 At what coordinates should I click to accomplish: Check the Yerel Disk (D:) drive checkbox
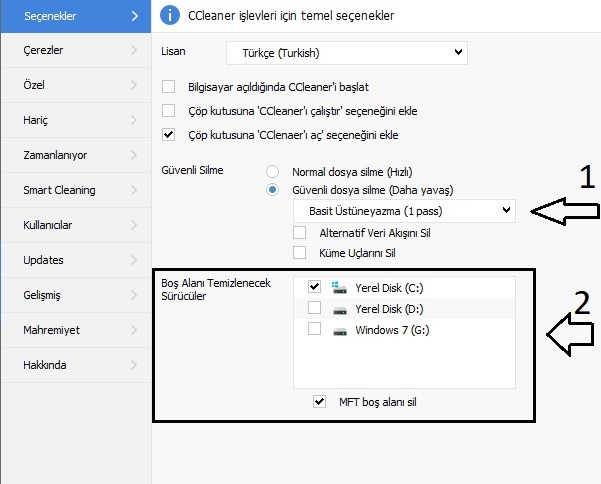(314, 308)
